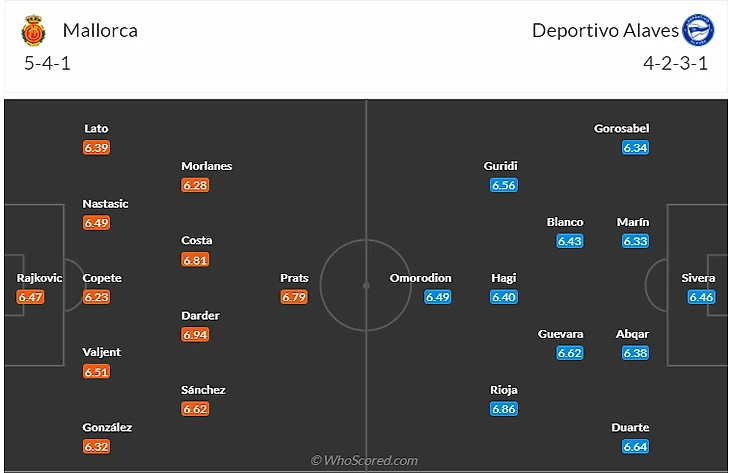Click Prats's 6.79 rating badge
This screenshot has height=473, width=730.
294,297
